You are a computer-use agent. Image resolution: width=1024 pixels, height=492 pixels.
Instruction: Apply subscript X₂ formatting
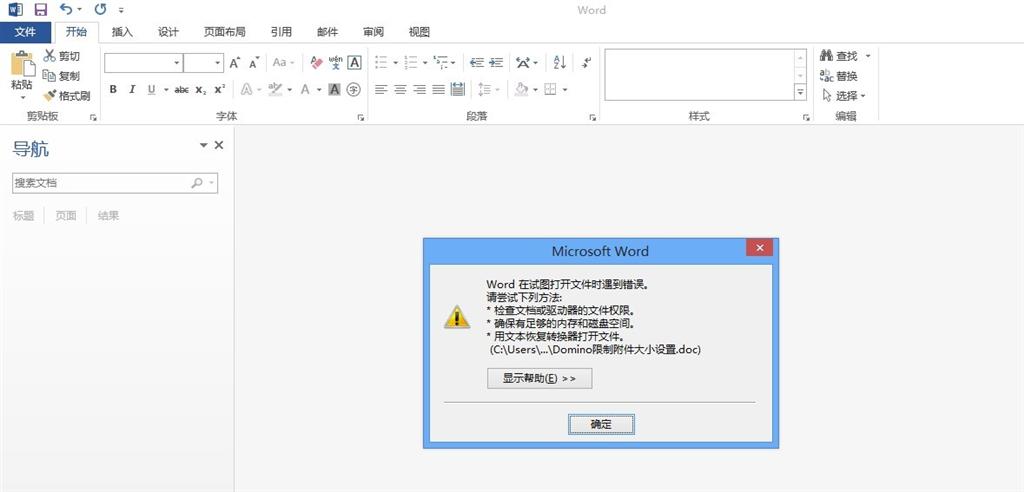click(201, 90)
